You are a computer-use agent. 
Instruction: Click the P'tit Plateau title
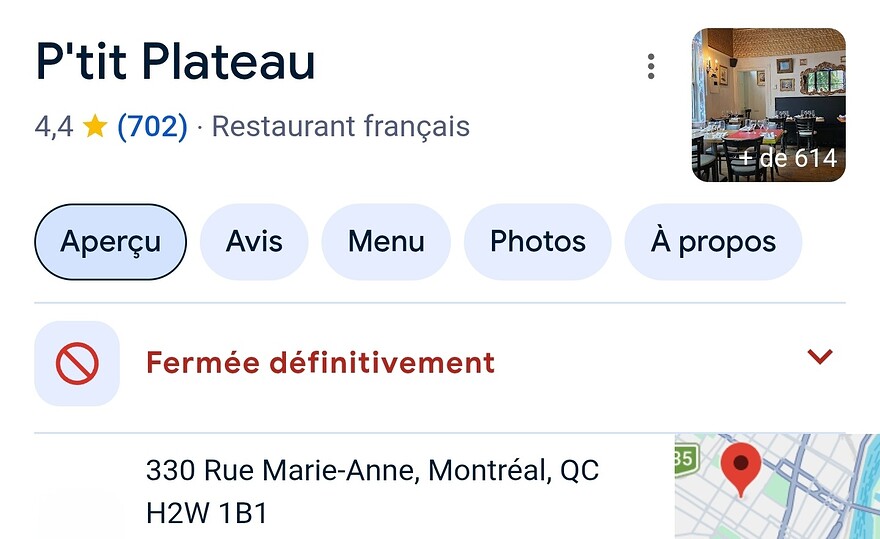(176, 62)
